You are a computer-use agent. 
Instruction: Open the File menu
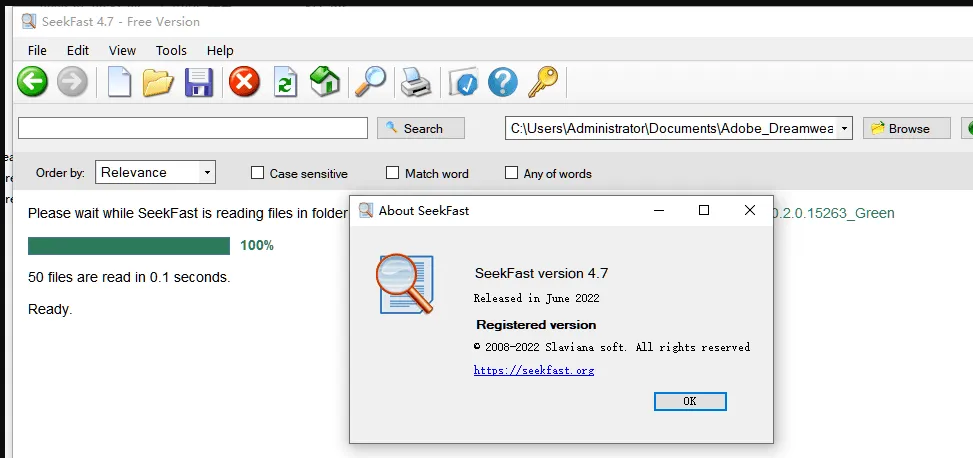click(37, 50)
